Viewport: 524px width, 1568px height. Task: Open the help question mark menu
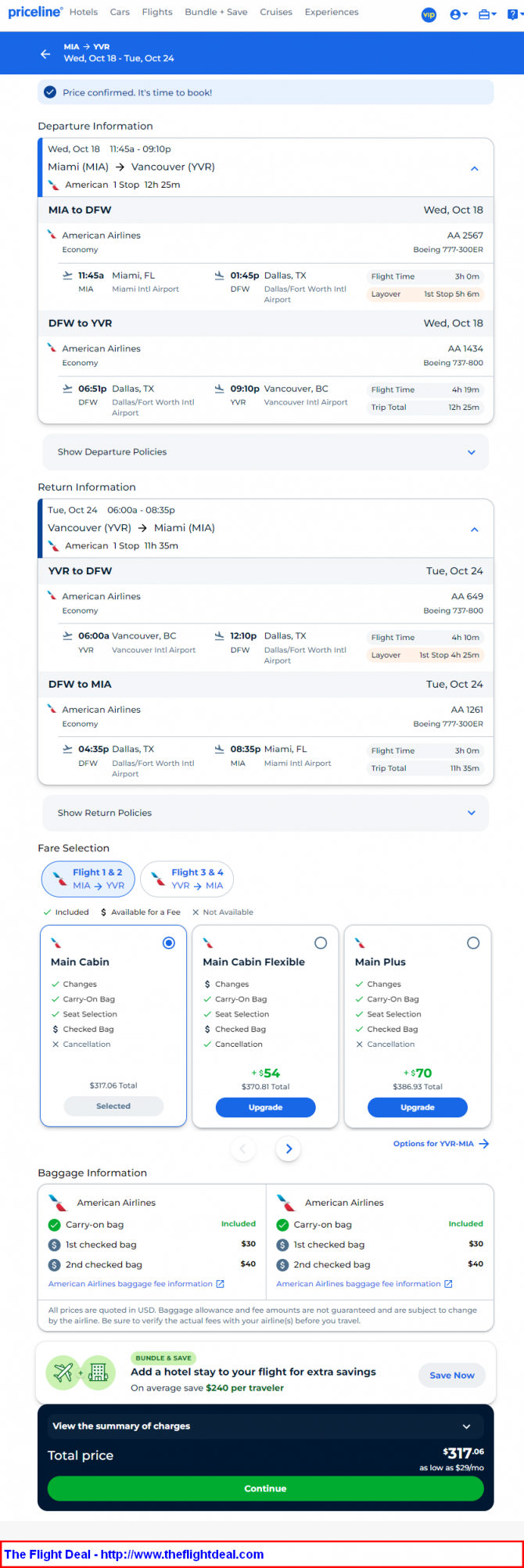click(x=513, y=15)
